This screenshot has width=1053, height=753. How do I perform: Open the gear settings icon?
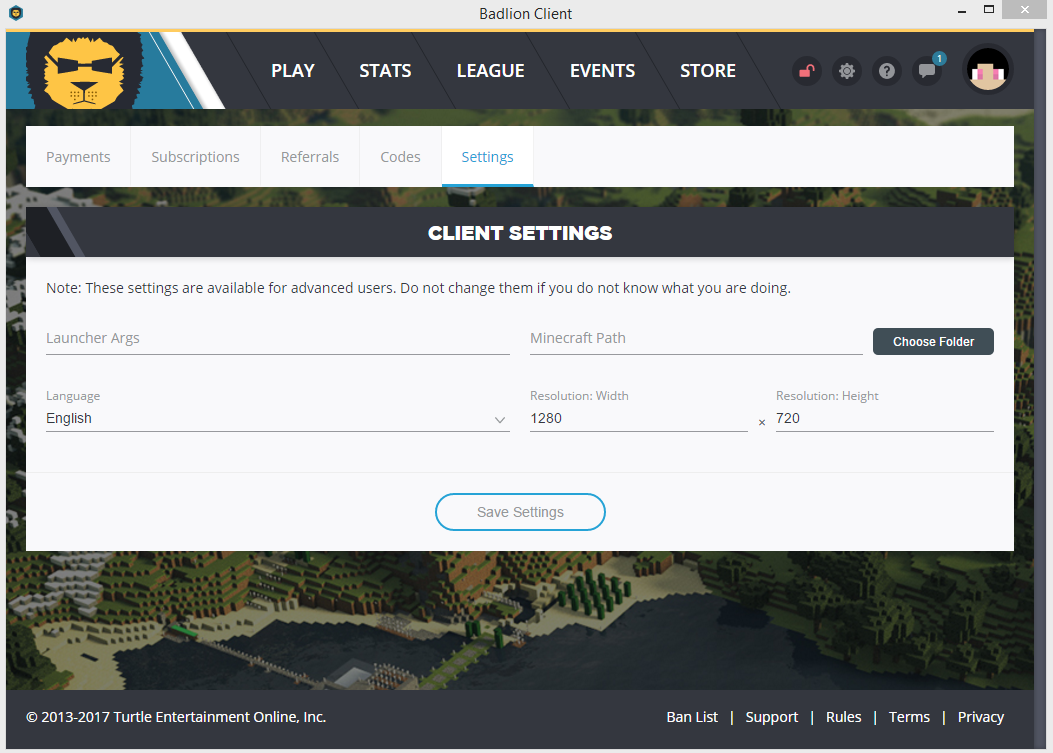[847, 71]
